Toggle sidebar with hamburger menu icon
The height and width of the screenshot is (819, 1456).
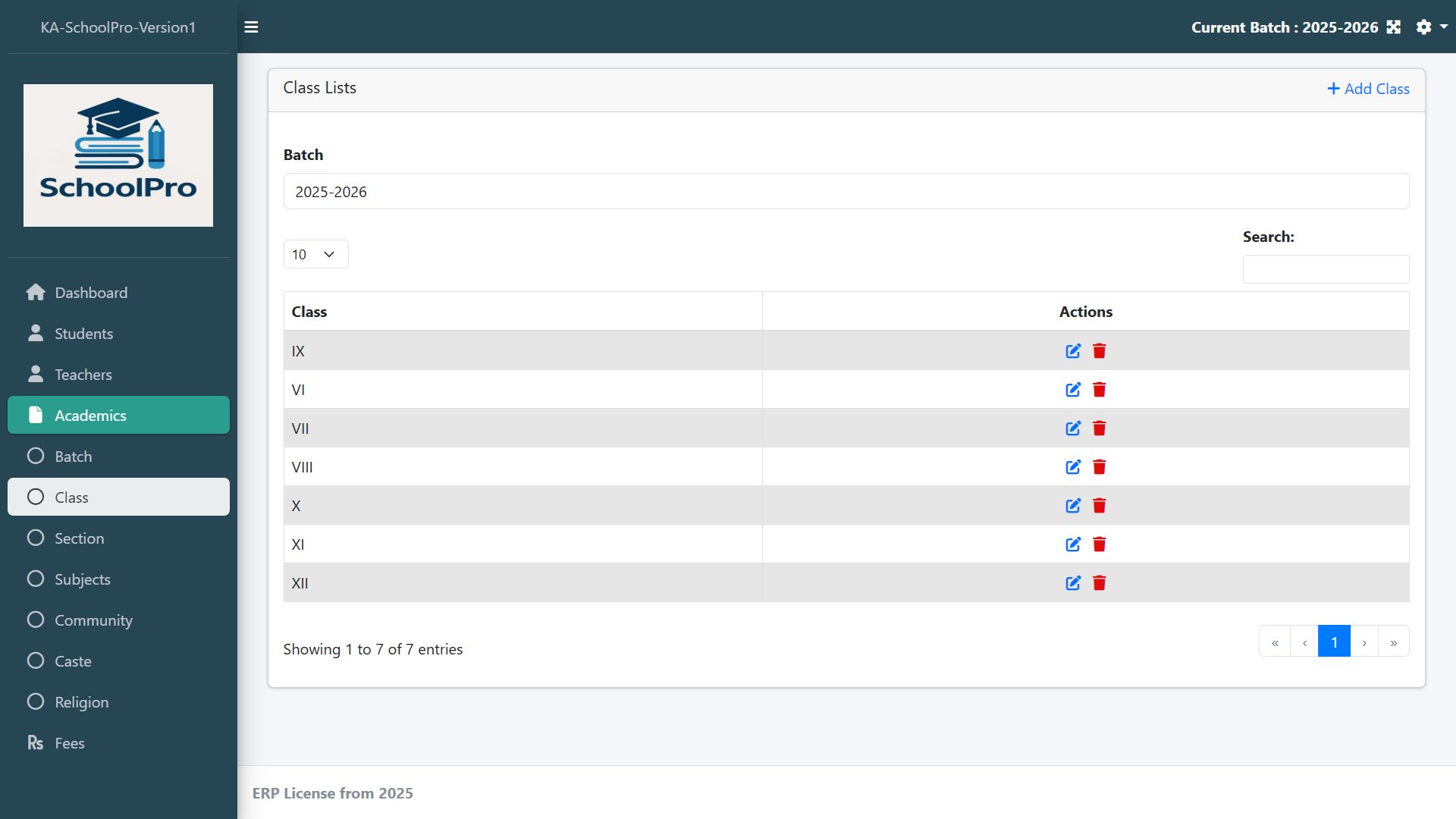(x=251, y=27)
